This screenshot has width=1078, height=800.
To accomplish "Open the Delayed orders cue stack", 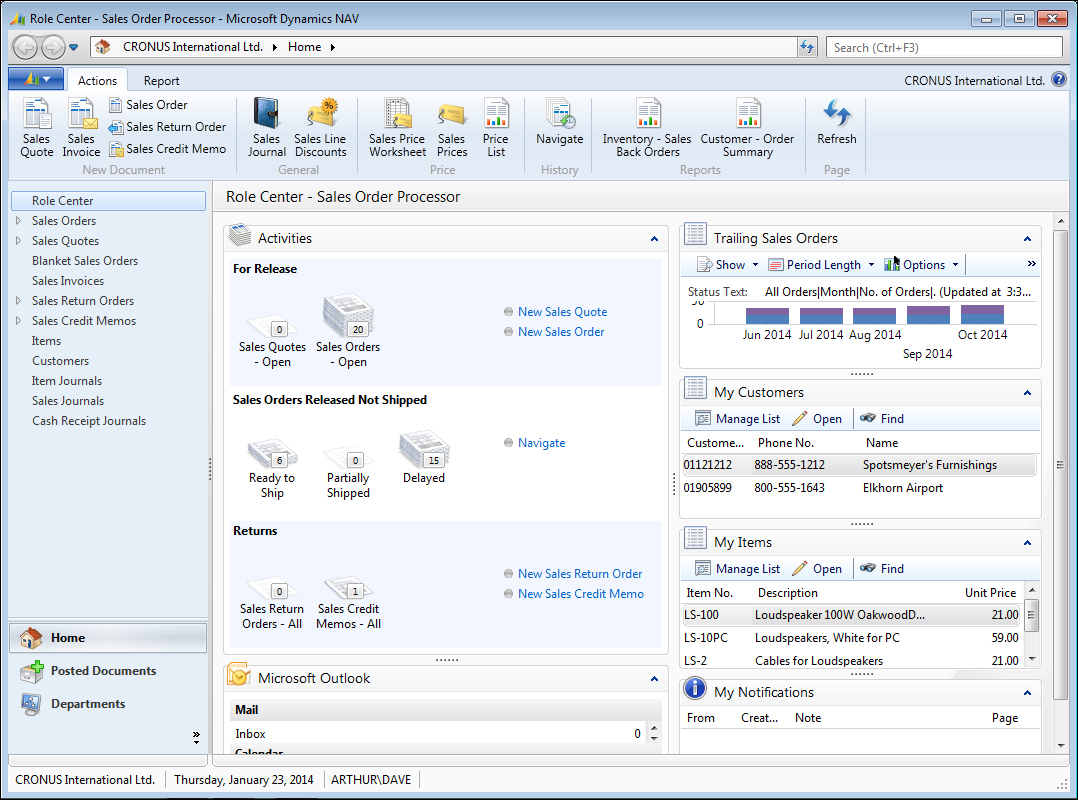I will (424, 458).
